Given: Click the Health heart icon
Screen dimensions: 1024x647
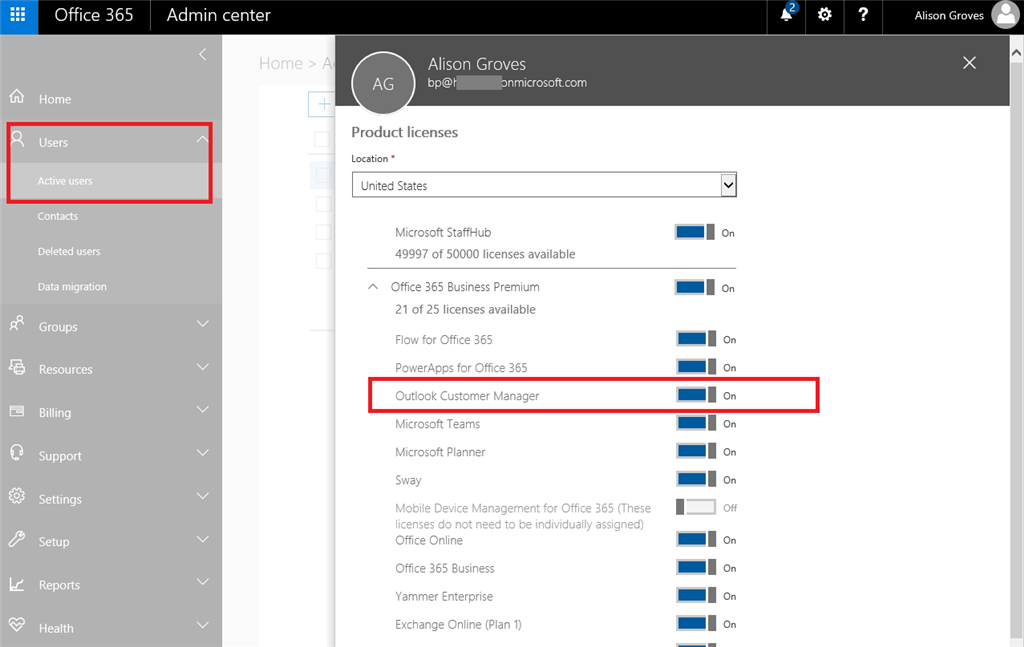Looking at the screenshot, I should [17, 625].
